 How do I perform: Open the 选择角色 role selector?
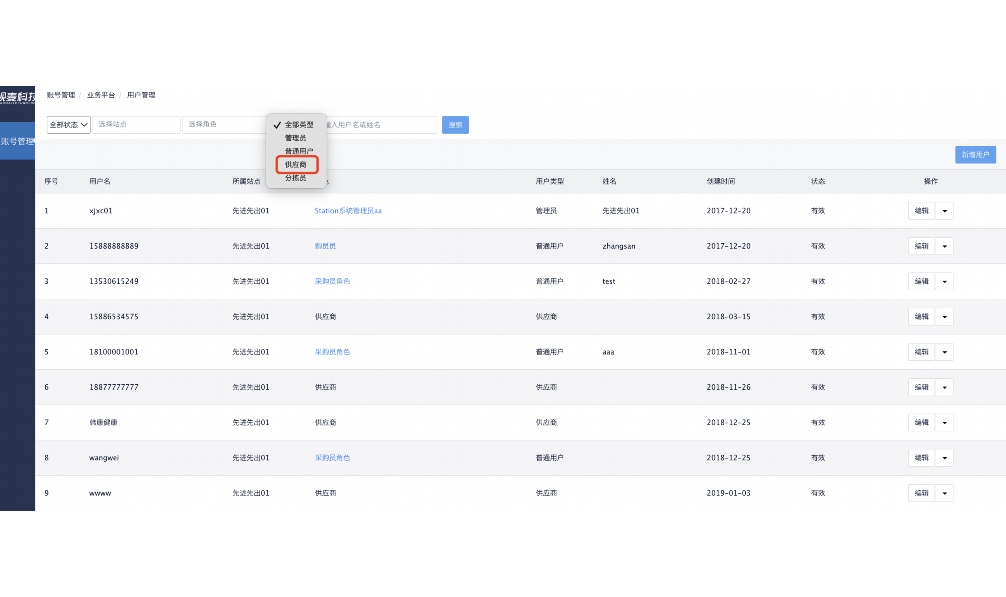223,125
